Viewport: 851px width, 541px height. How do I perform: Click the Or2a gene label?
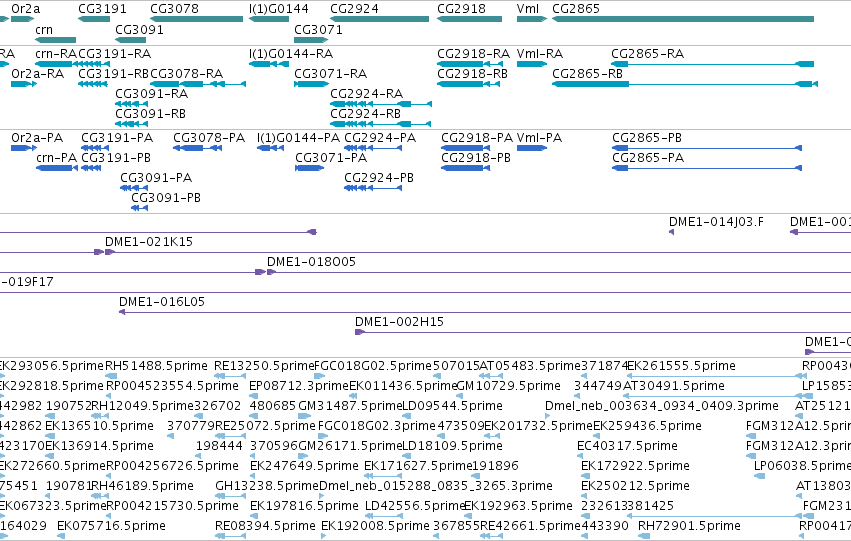(x=26, y=9)
